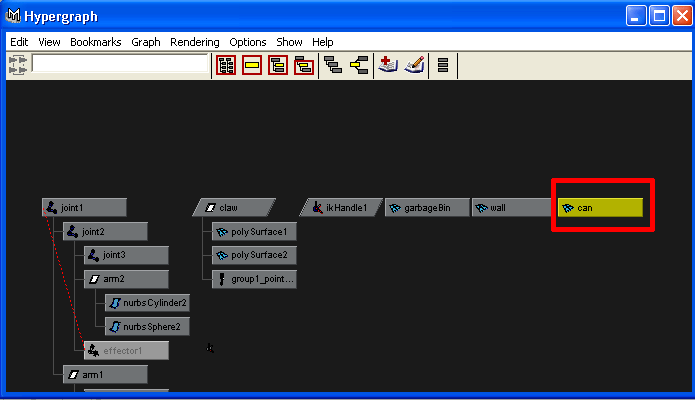Select the joint1 root node

coord(84,208)
